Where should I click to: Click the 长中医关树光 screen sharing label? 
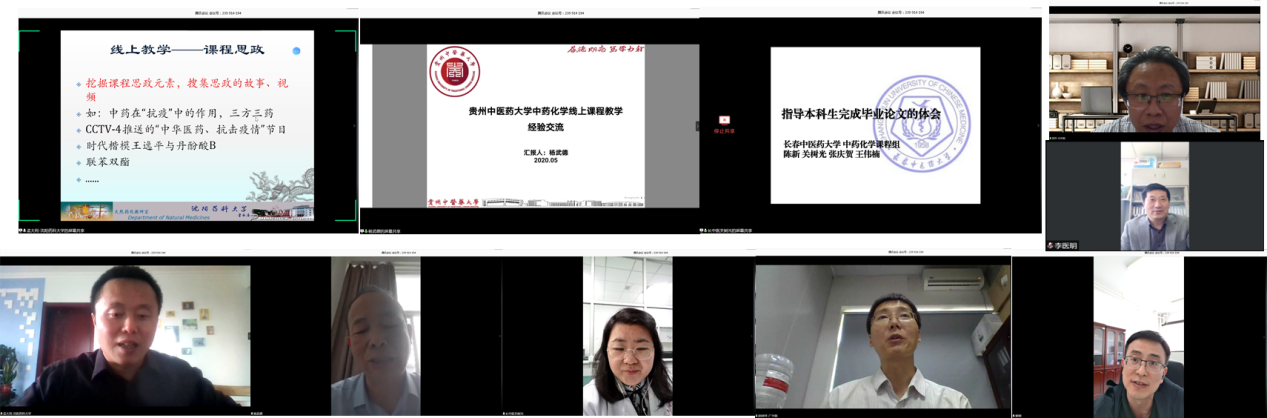tap(729, 231)
